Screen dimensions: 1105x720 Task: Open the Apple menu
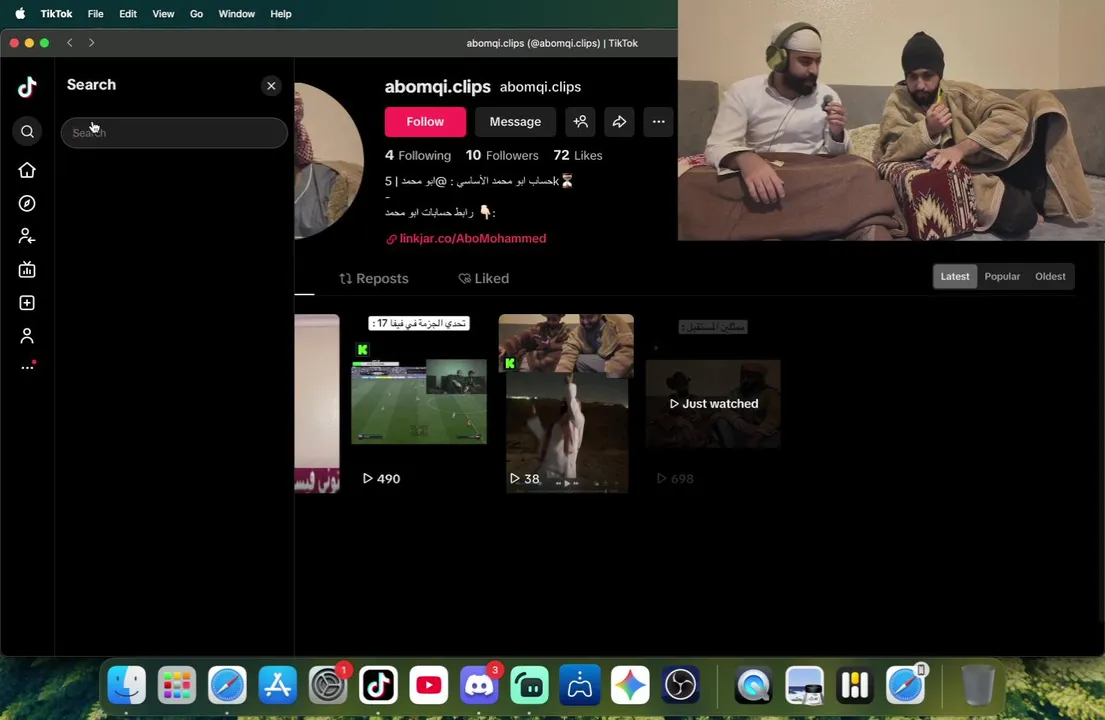point(20,13)
